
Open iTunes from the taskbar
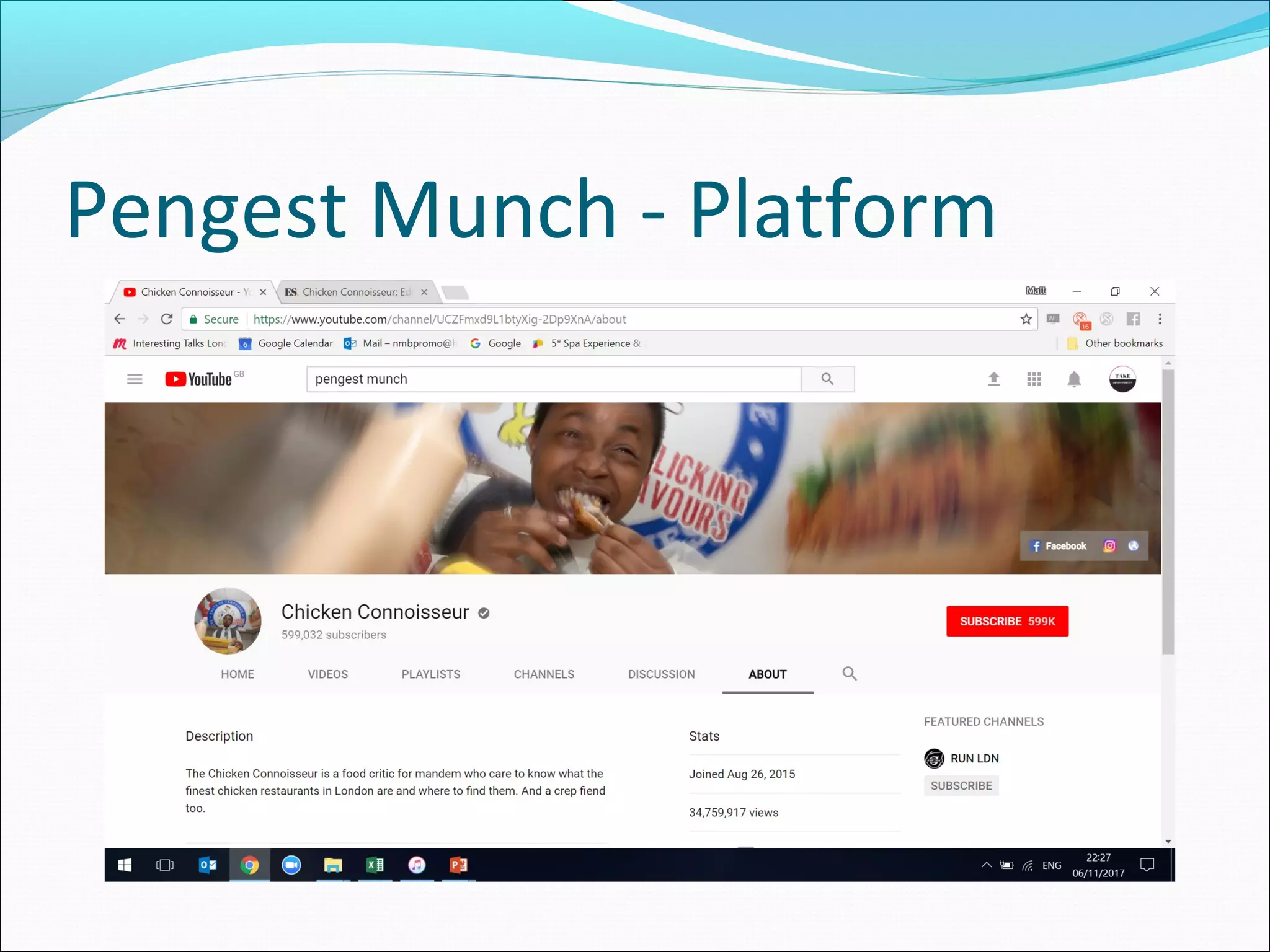coord(417,865)
